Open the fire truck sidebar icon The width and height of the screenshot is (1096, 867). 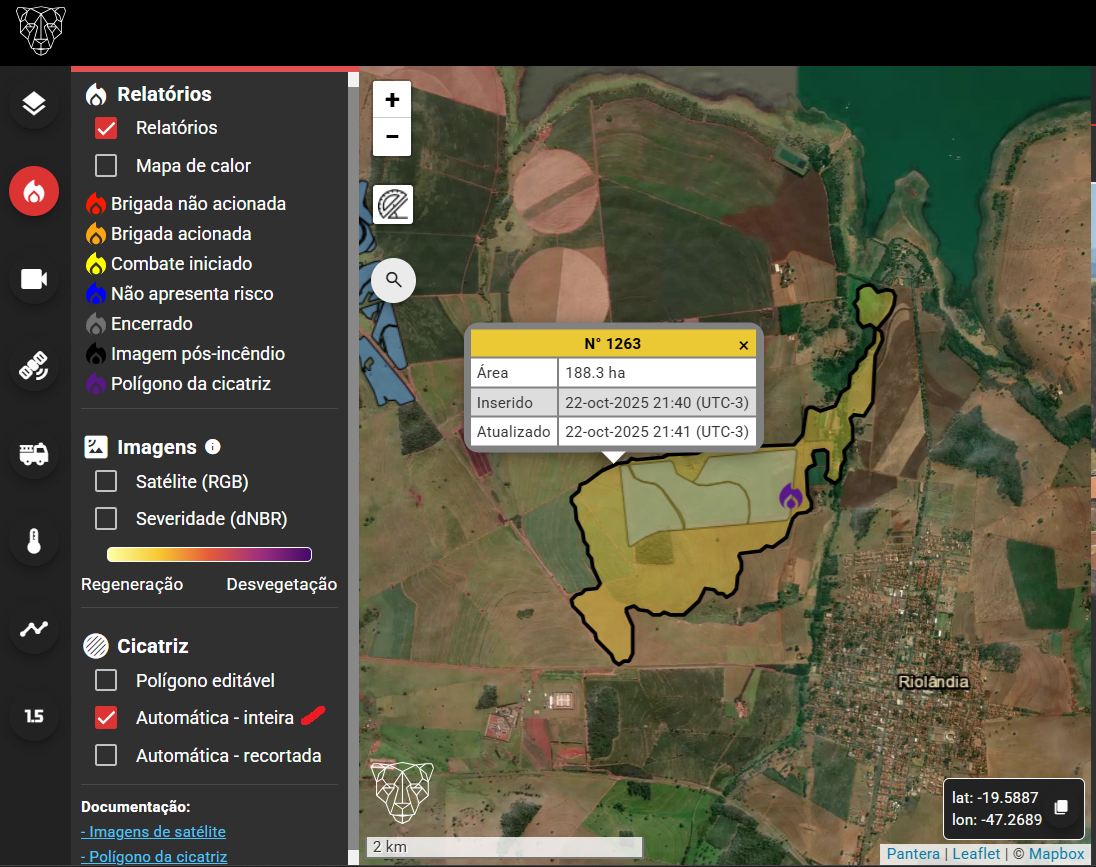coord(34,454)
